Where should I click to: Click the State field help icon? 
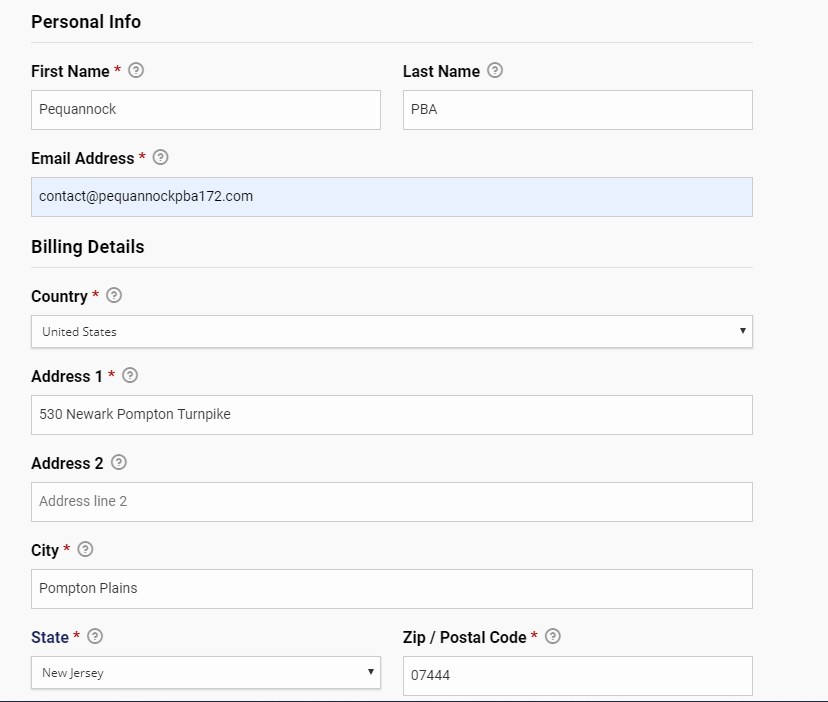[x=95, y=637]
